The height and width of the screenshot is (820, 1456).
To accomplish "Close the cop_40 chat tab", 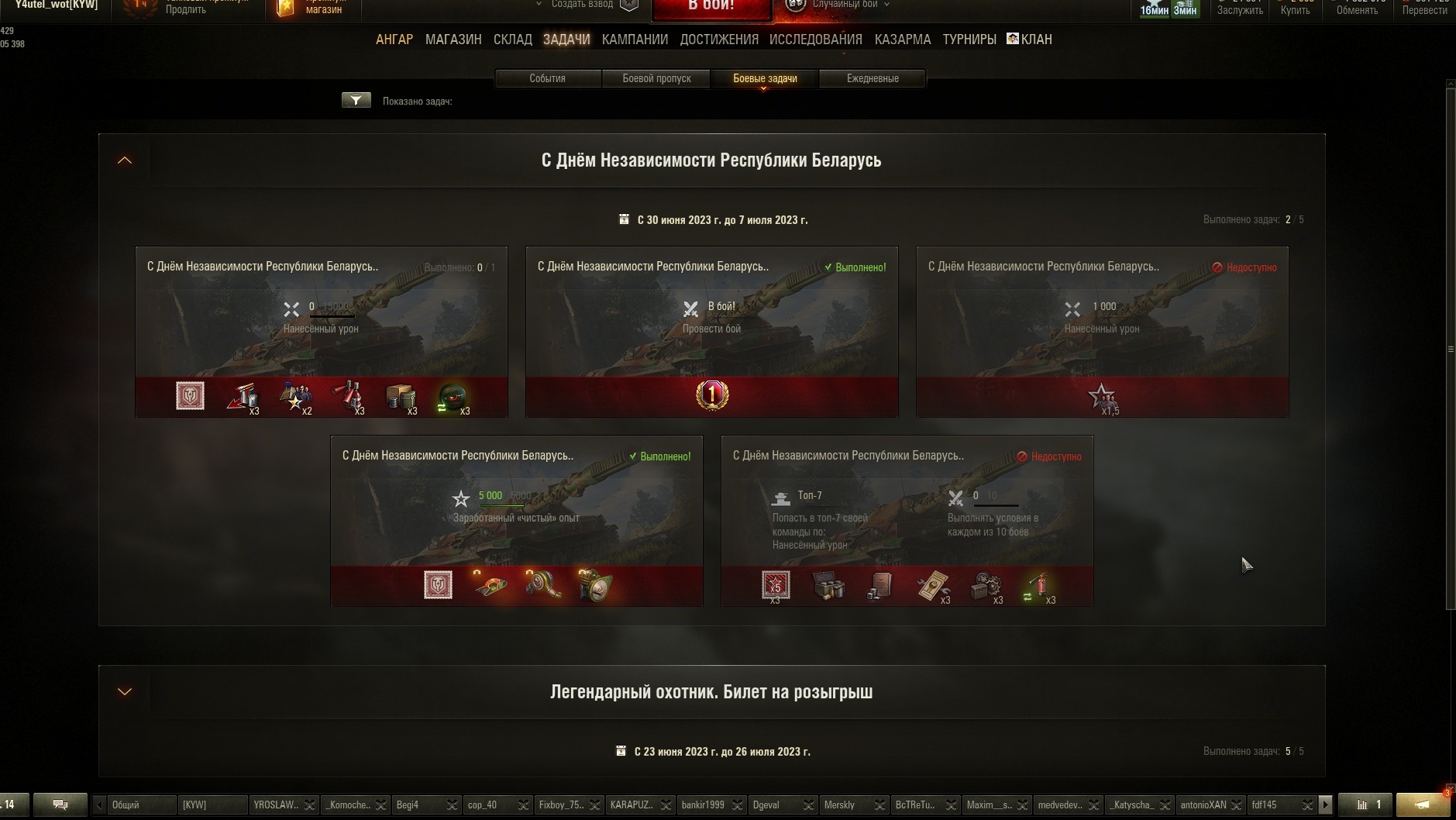I will tap(523, 804).
